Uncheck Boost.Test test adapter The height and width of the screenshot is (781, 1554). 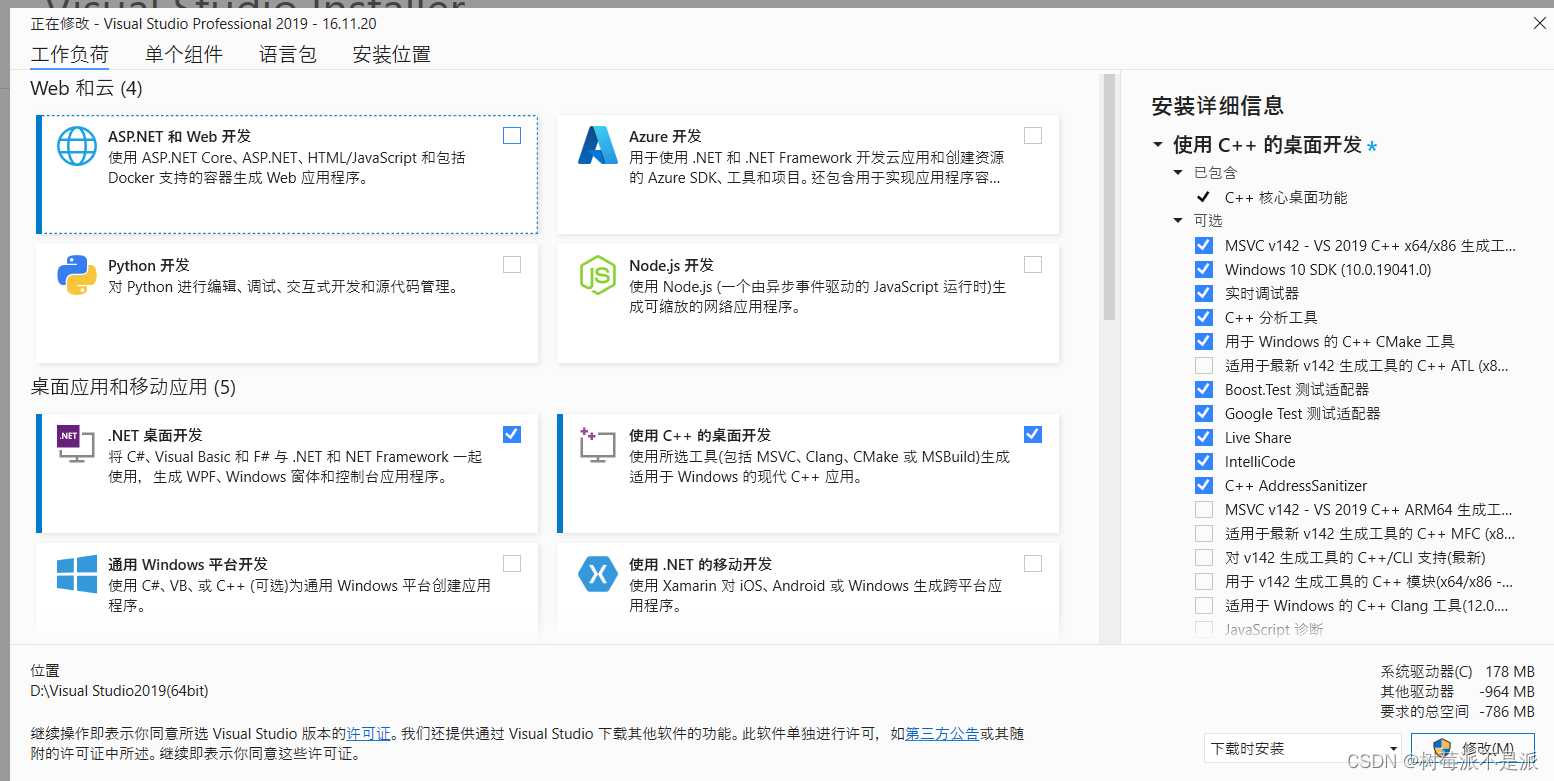coord(1204,389)
